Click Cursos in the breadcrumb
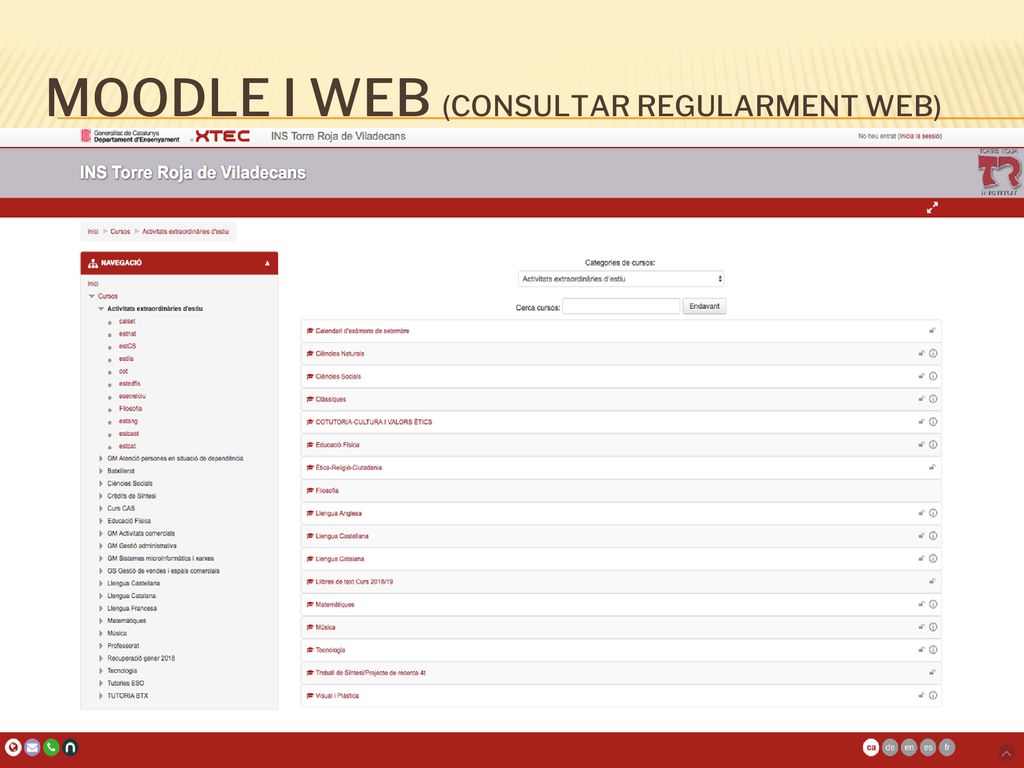Image resolution: width=1024 pixels, height=768 pixels. 120,231
